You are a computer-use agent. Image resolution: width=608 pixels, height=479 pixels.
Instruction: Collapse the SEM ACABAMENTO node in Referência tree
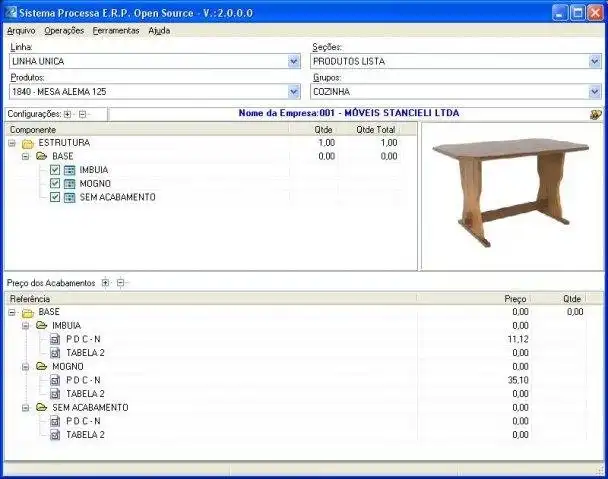(x=26, y=408)
